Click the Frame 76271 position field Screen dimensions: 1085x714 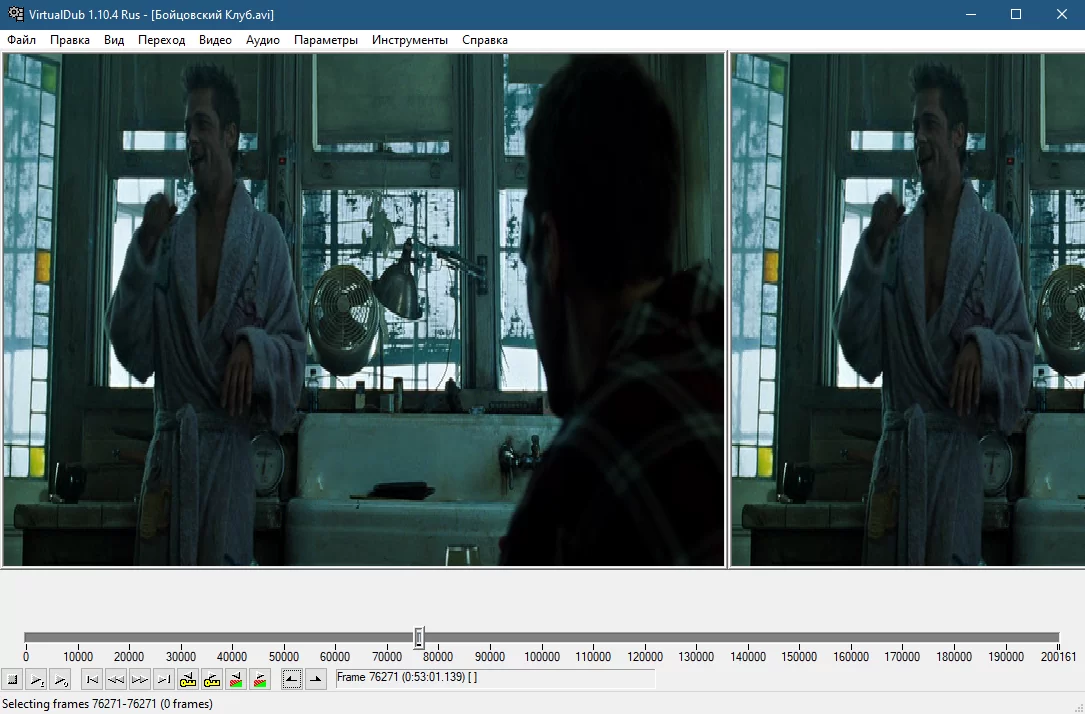pos(495,678)
